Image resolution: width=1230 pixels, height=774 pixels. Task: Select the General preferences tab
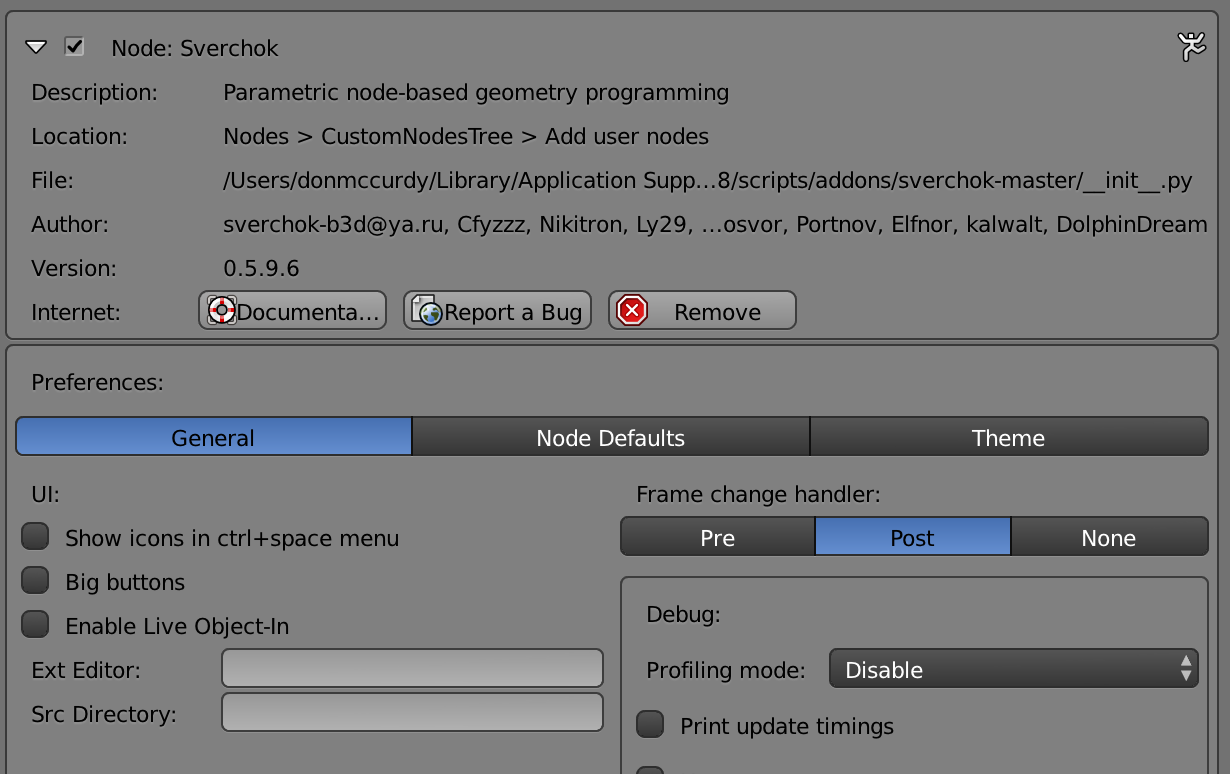coord(213,437)
